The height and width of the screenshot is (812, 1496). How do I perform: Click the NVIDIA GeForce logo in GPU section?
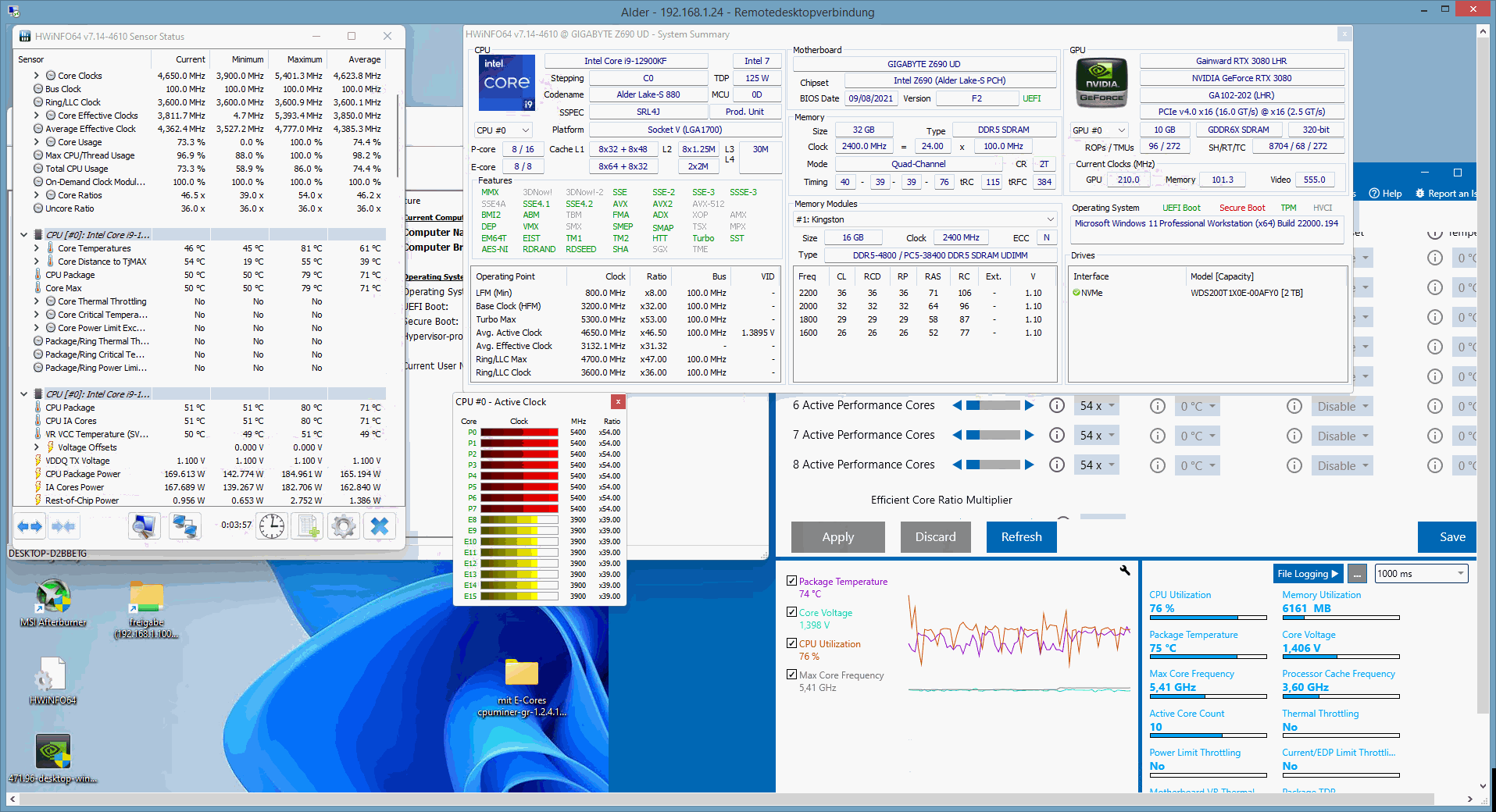point(1101,82)
